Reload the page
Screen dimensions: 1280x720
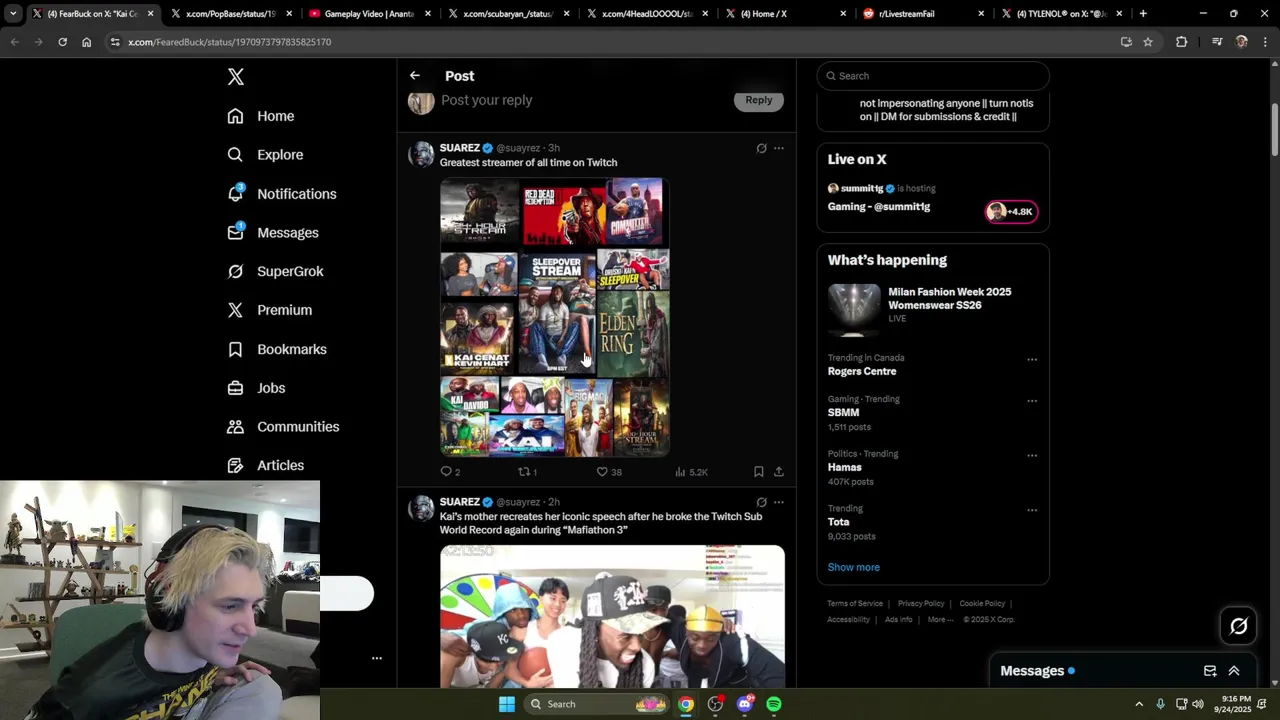(62, 42)
